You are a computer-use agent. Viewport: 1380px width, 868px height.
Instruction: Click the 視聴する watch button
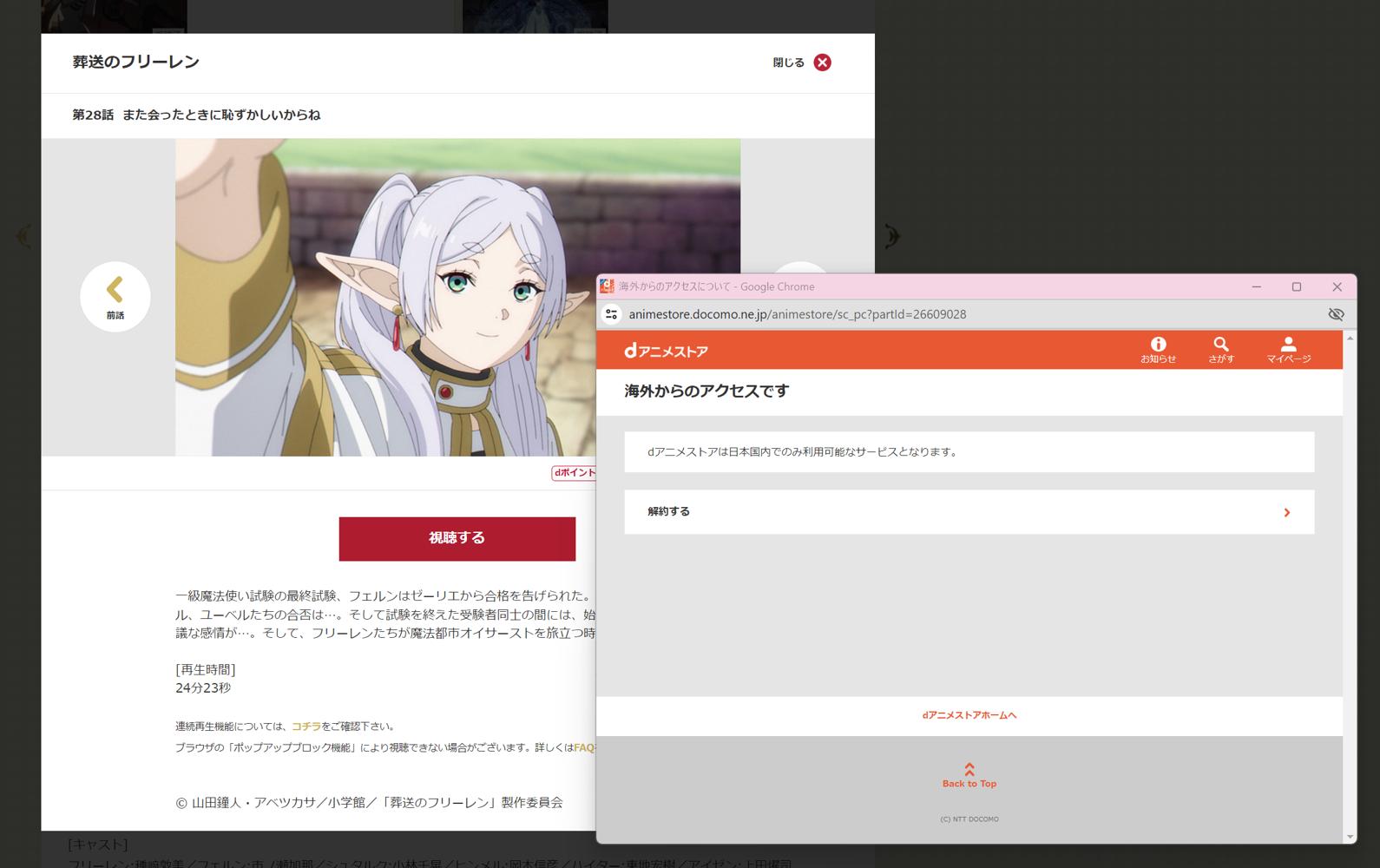[x=457, y=538]
